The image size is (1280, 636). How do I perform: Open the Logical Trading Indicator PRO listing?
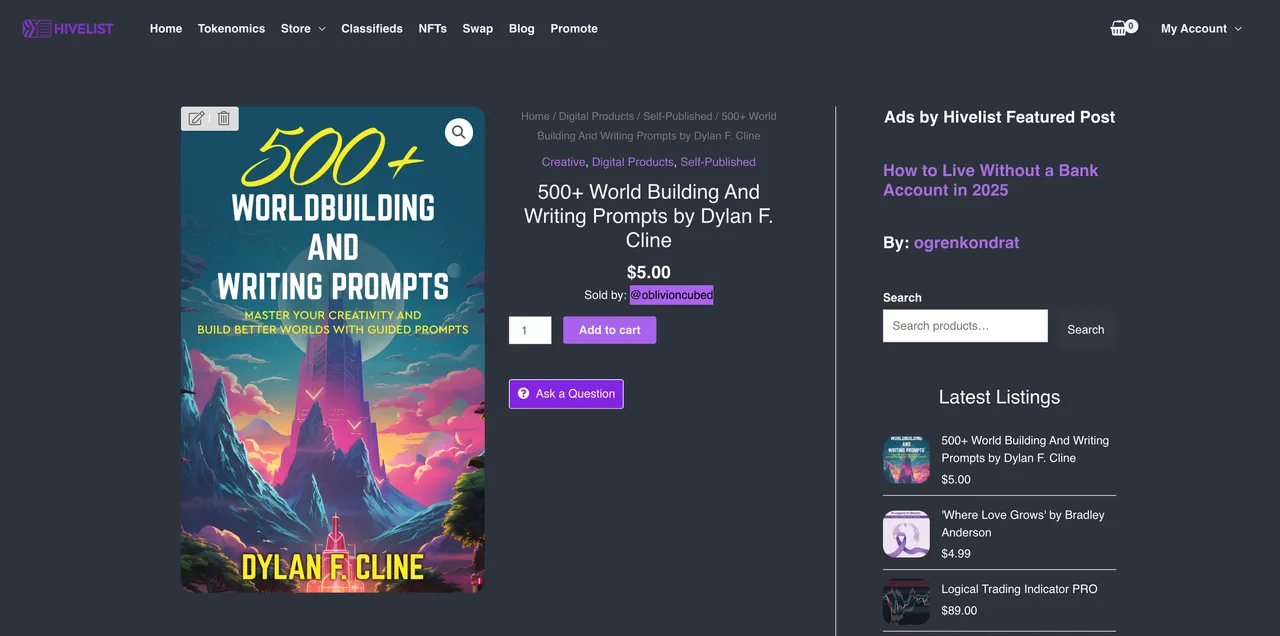pos(1019,589)
